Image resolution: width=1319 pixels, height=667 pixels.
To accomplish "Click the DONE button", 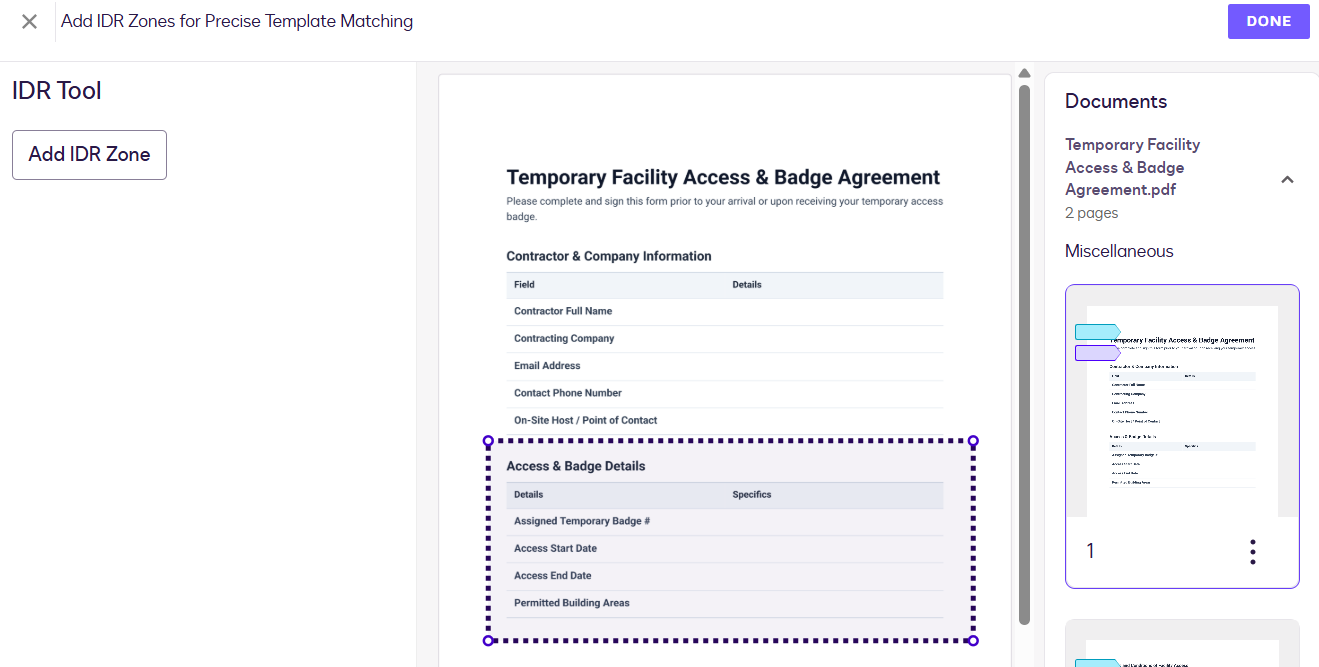I will tap(1268, 21).
